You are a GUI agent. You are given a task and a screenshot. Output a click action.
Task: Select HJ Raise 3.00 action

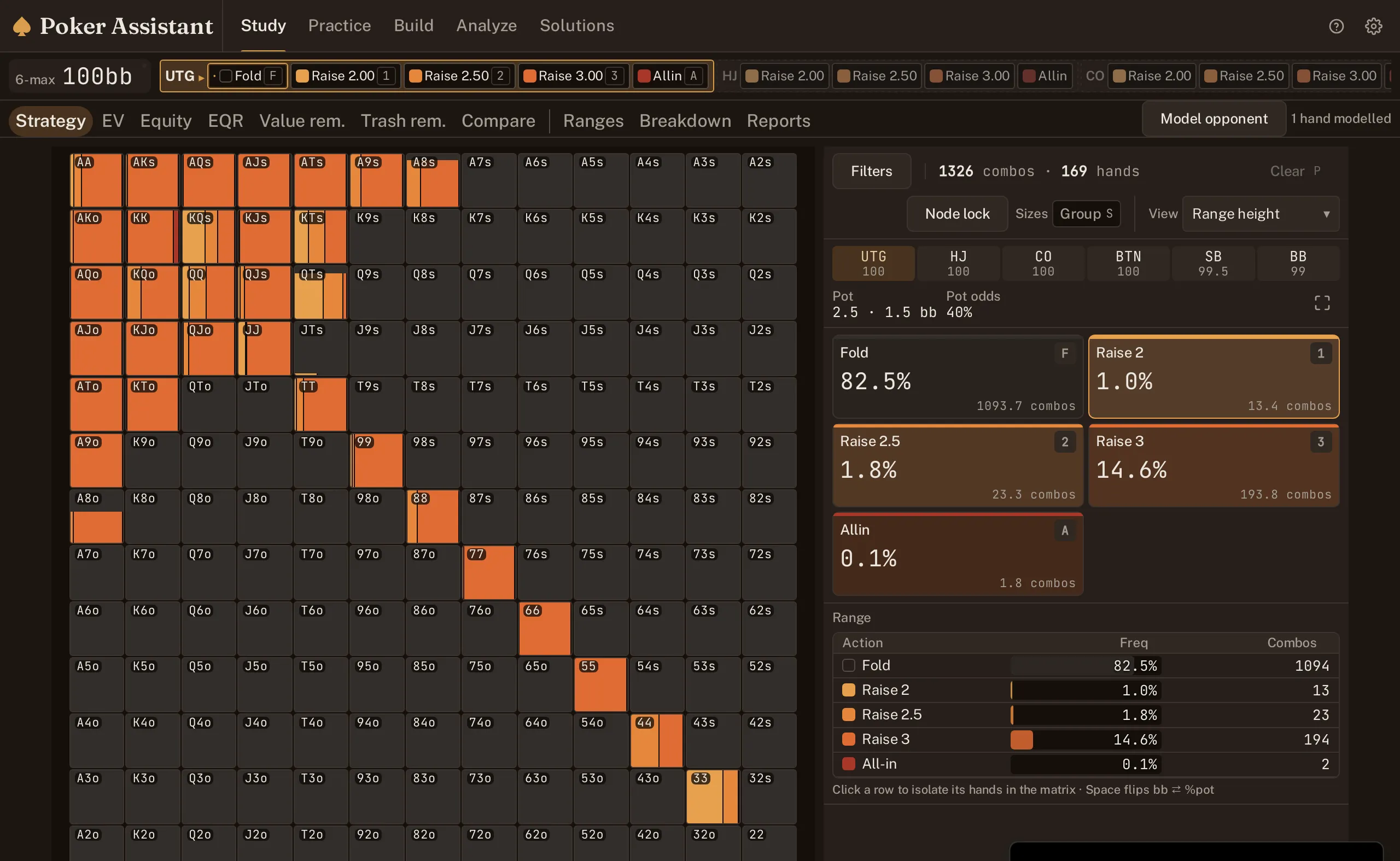(970, 76)
